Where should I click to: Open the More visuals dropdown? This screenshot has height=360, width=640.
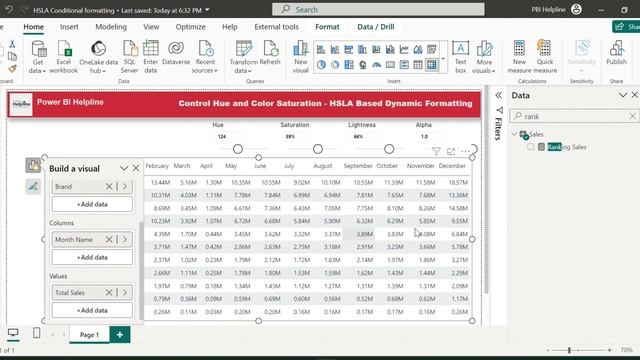pyautogui.click(x=484, y=57)
